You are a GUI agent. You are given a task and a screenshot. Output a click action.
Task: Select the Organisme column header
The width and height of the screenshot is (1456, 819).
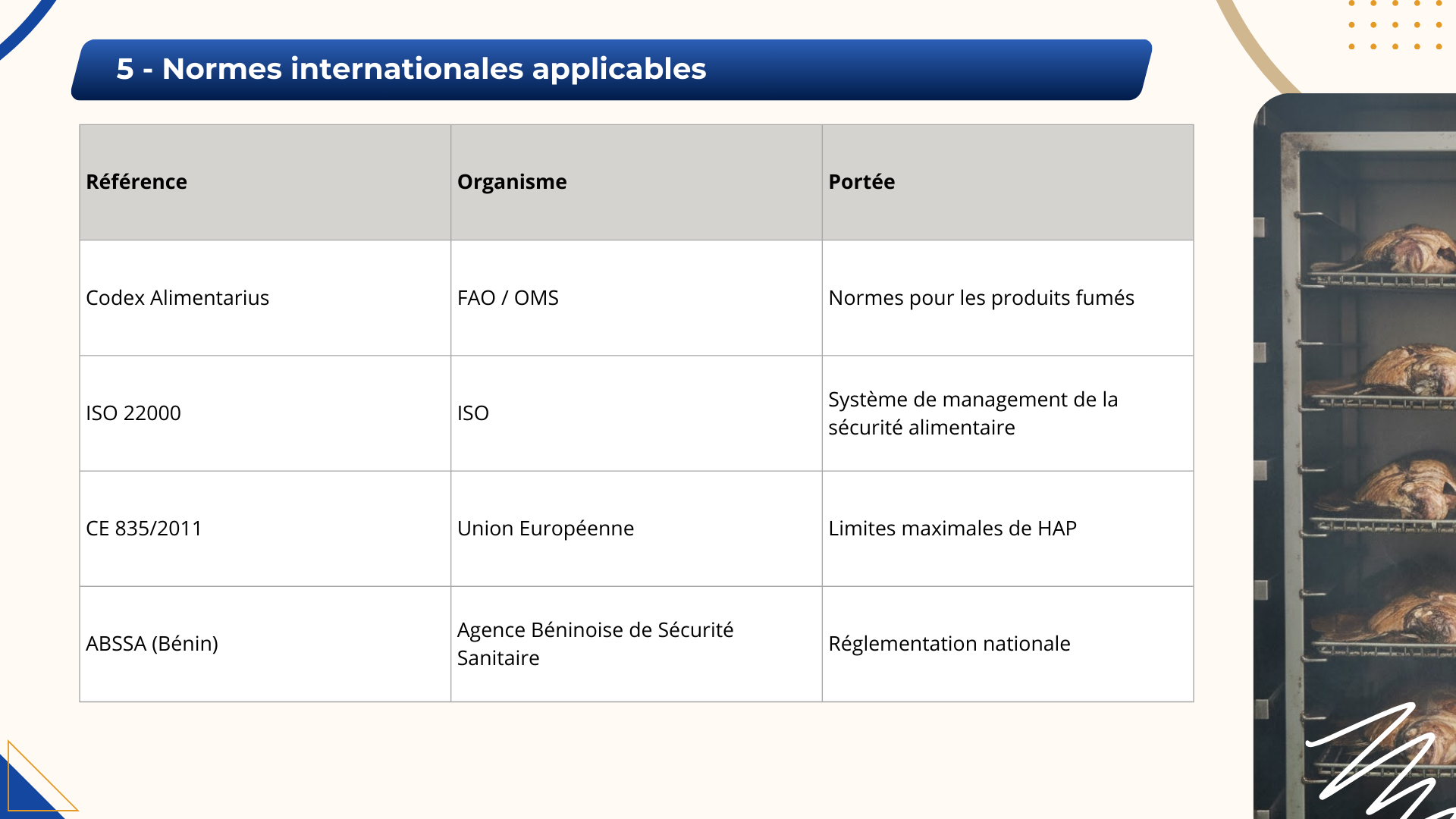[x=636, y=182]
